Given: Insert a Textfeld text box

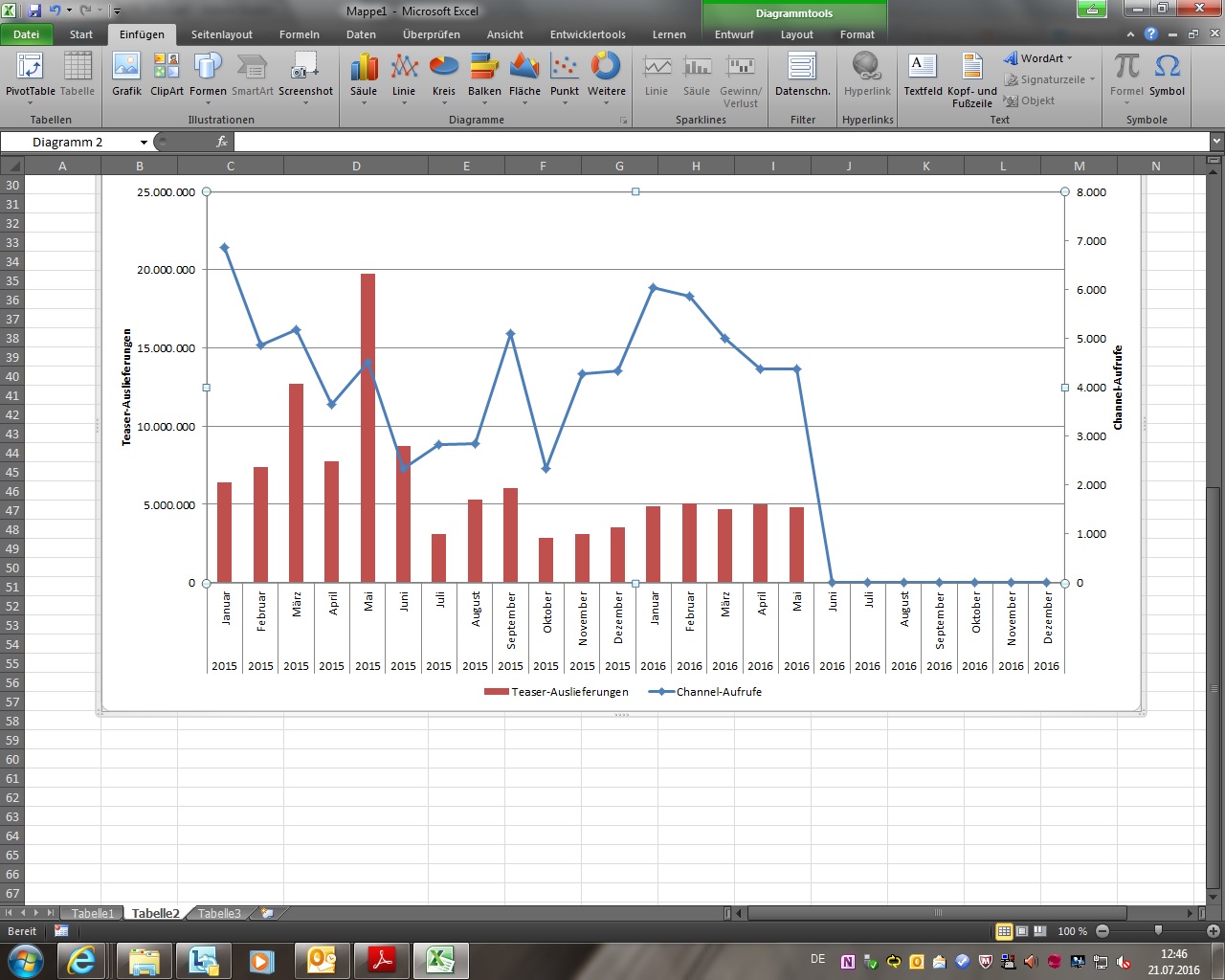Looking at the screenshot, I should click(x=923, y=75).
